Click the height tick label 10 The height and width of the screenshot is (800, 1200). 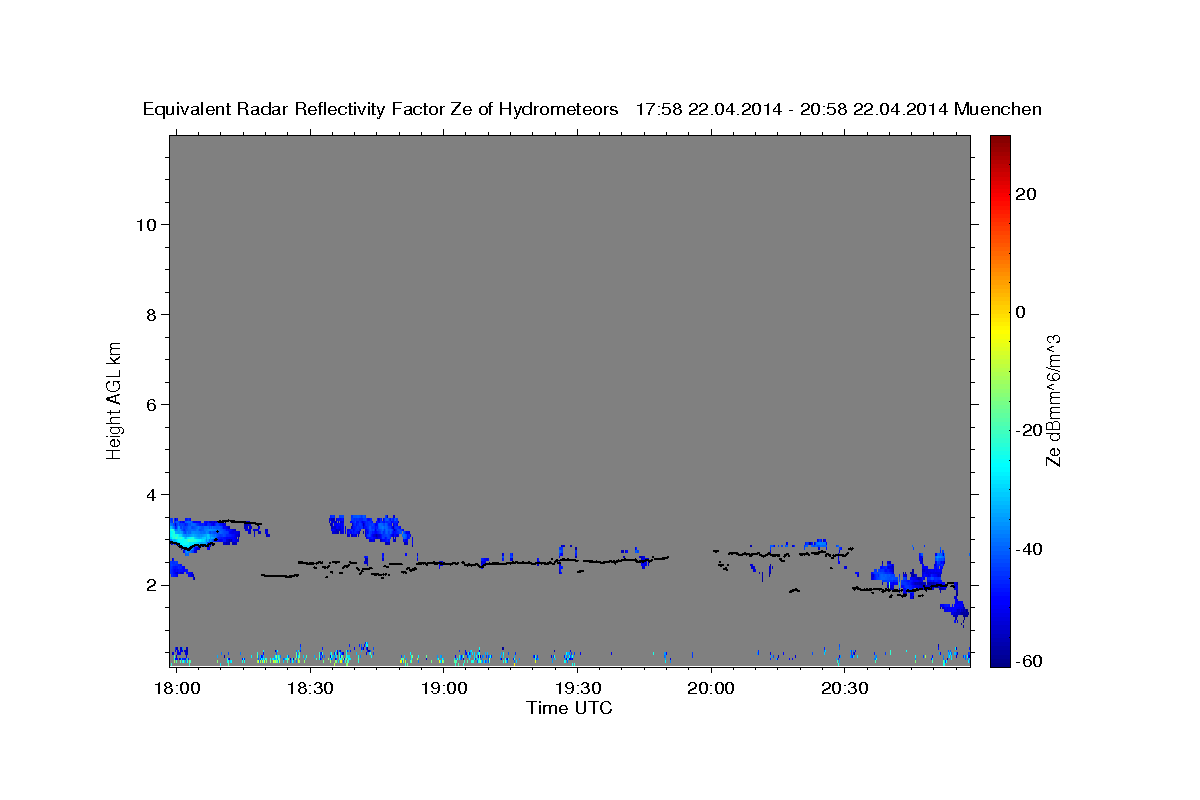(x=146, y=224)
